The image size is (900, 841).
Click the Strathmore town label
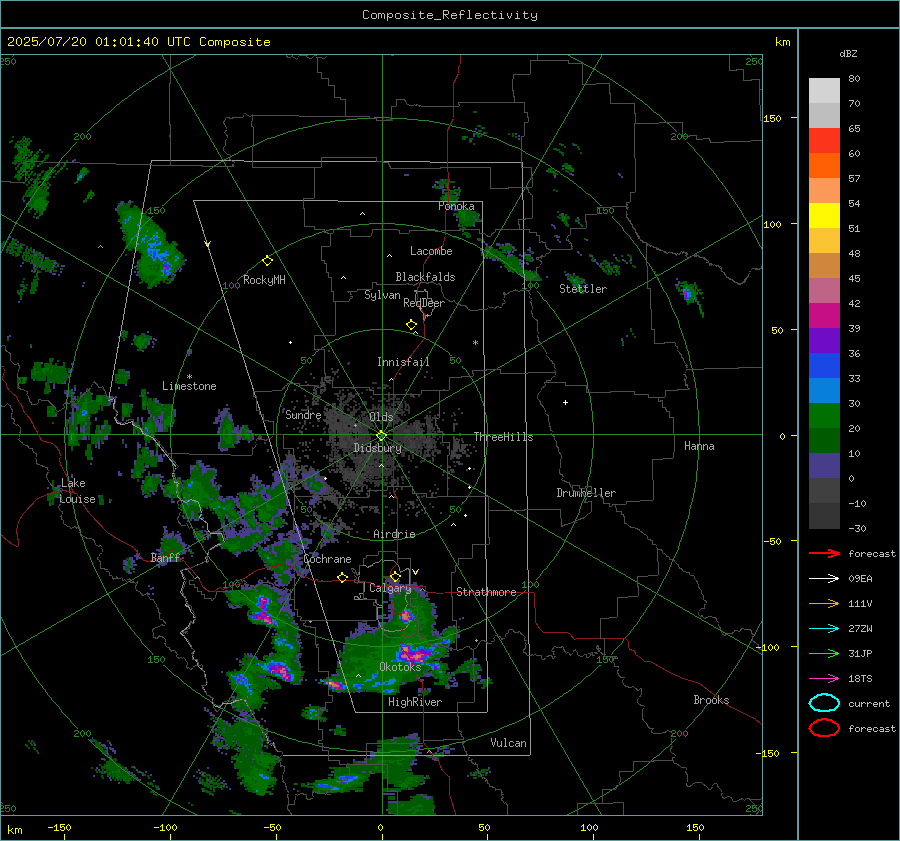click(486, 592)
